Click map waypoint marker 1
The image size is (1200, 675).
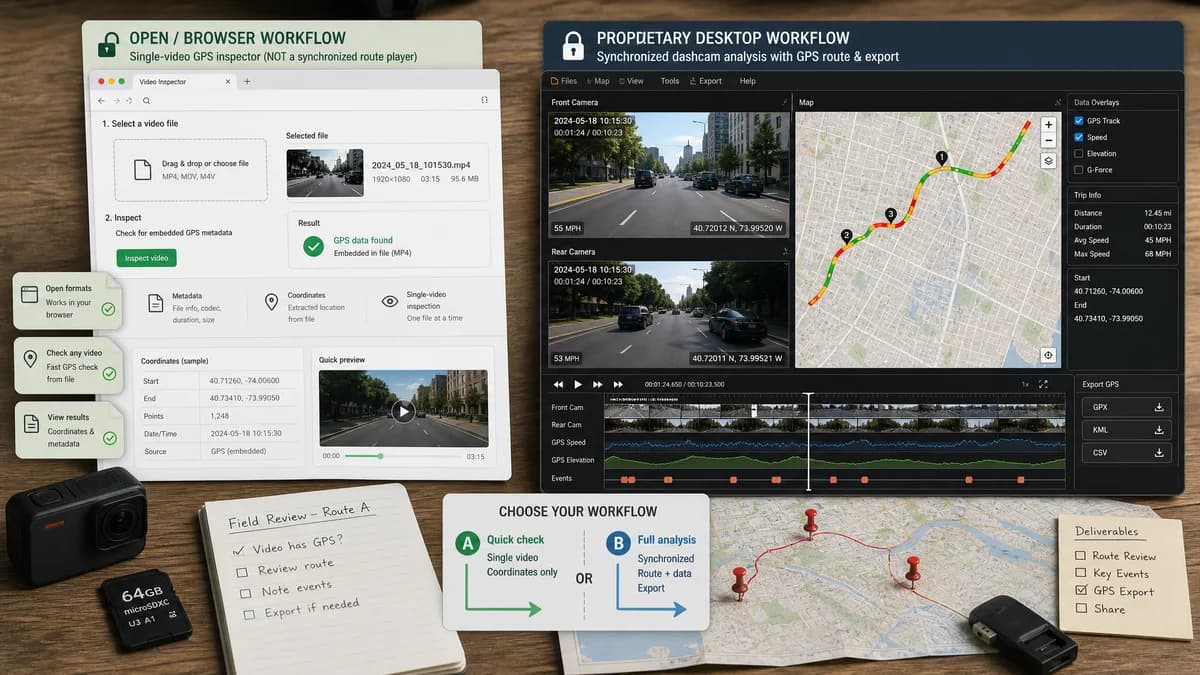tap(940, 158)
